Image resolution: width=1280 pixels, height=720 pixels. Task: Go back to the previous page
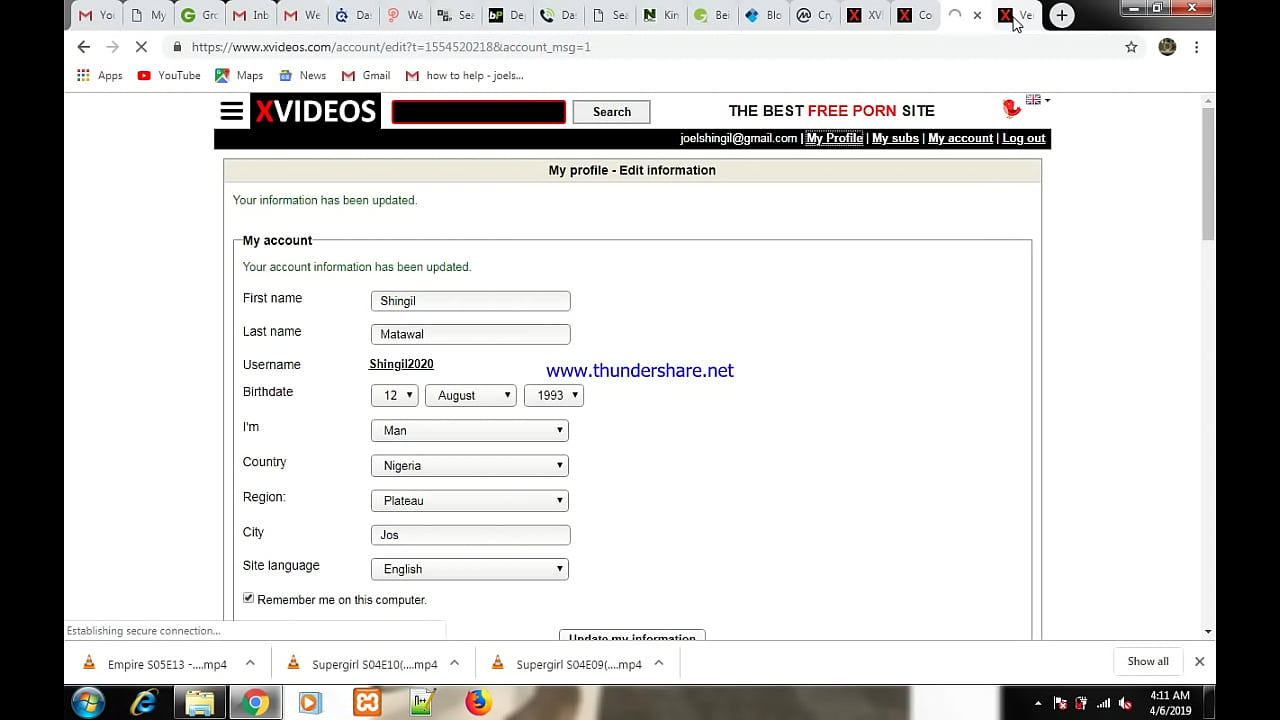click(x=84, y=47)
